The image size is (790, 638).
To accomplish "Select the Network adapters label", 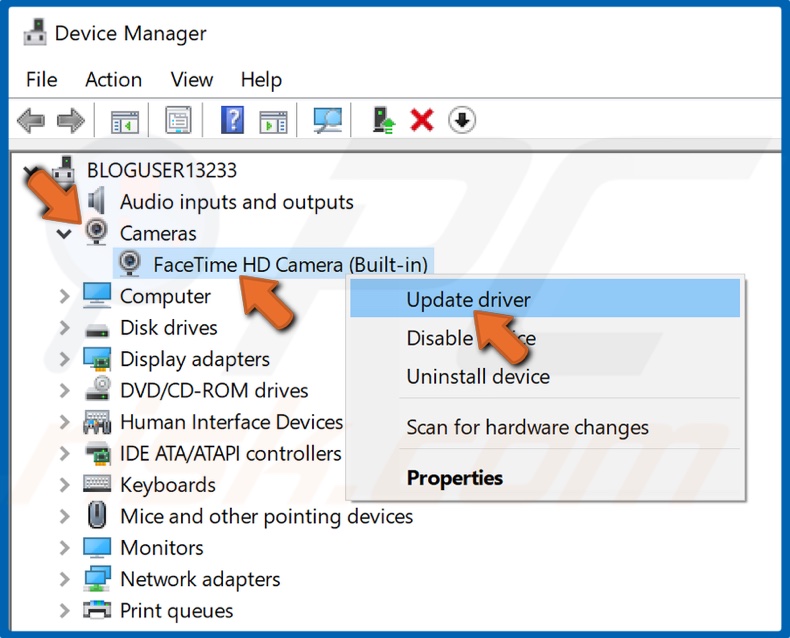I will pos(200,580).
